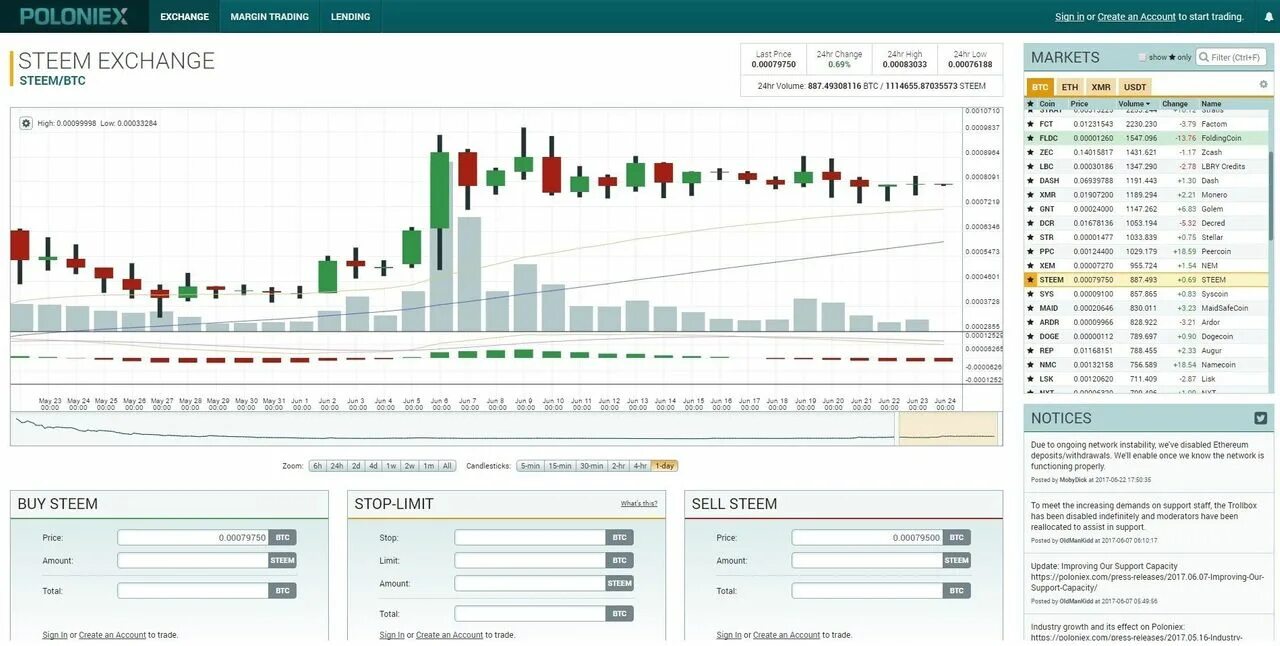Viewport: 1280px width, 646px height.
Task: Focus Buy STEEM Total field
Action: tap(193, 591)
